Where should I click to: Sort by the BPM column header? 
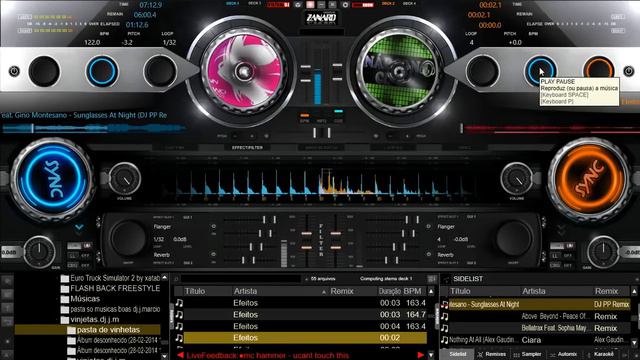[x=412, y=291]
